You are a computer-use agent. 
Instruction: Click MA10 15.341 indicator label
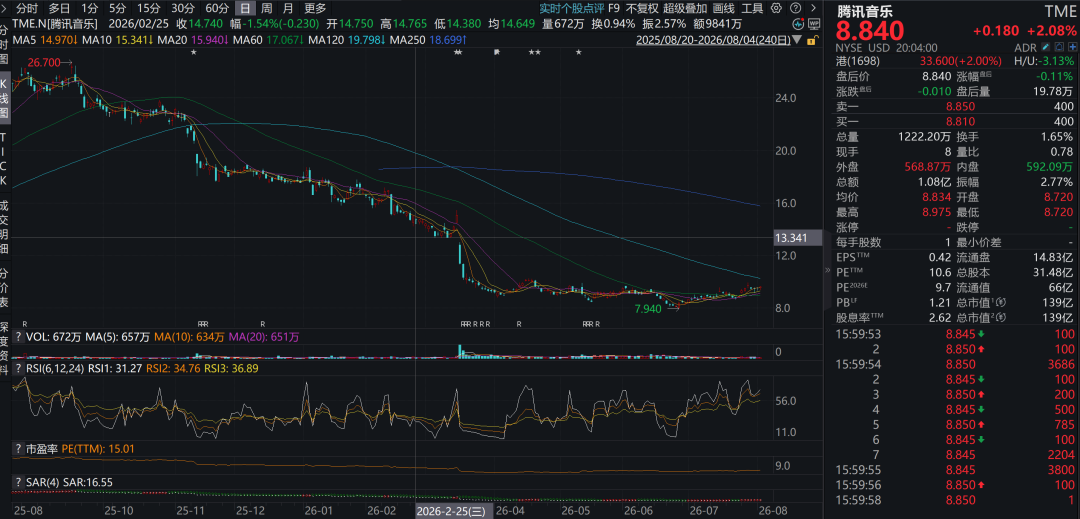(116, 40)
